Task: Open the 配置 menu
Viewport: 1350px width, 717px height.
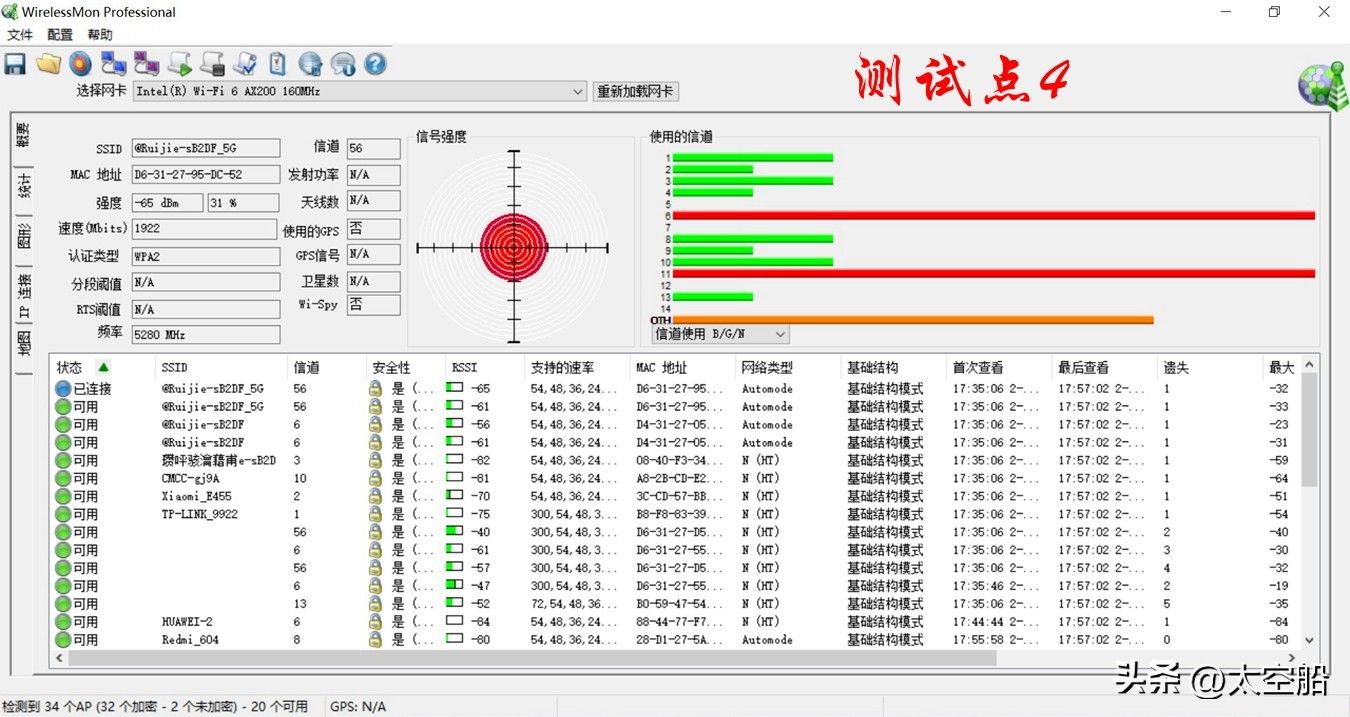Action: 60,35
